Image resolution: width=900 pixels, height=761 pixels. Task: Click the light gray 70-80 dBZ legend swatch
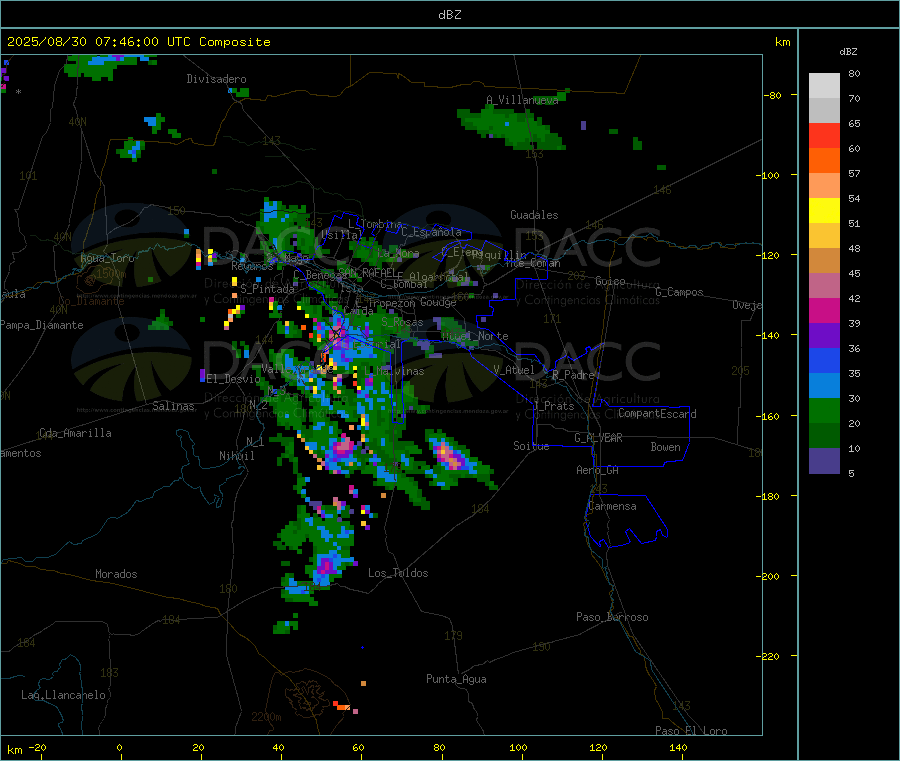824,86
